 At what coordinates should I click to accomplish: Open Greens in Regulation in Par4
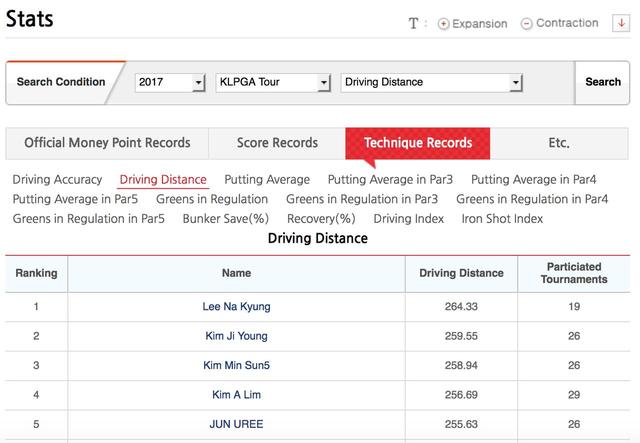pyautogui.click(x=532, y=199)
